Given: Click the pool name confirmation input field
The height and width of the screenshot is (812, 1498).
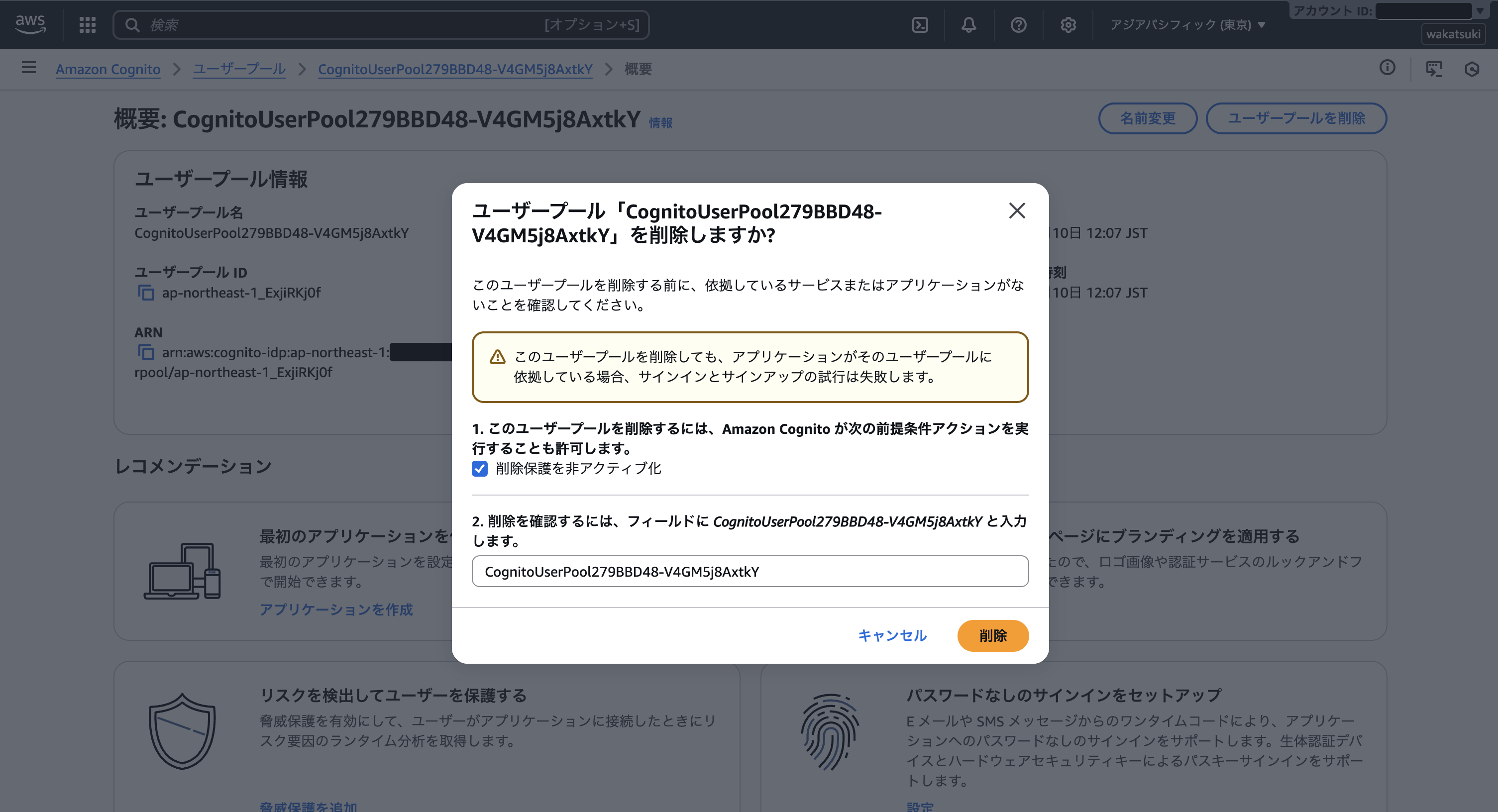Looking at the screenshot, I should pos(749,571).
